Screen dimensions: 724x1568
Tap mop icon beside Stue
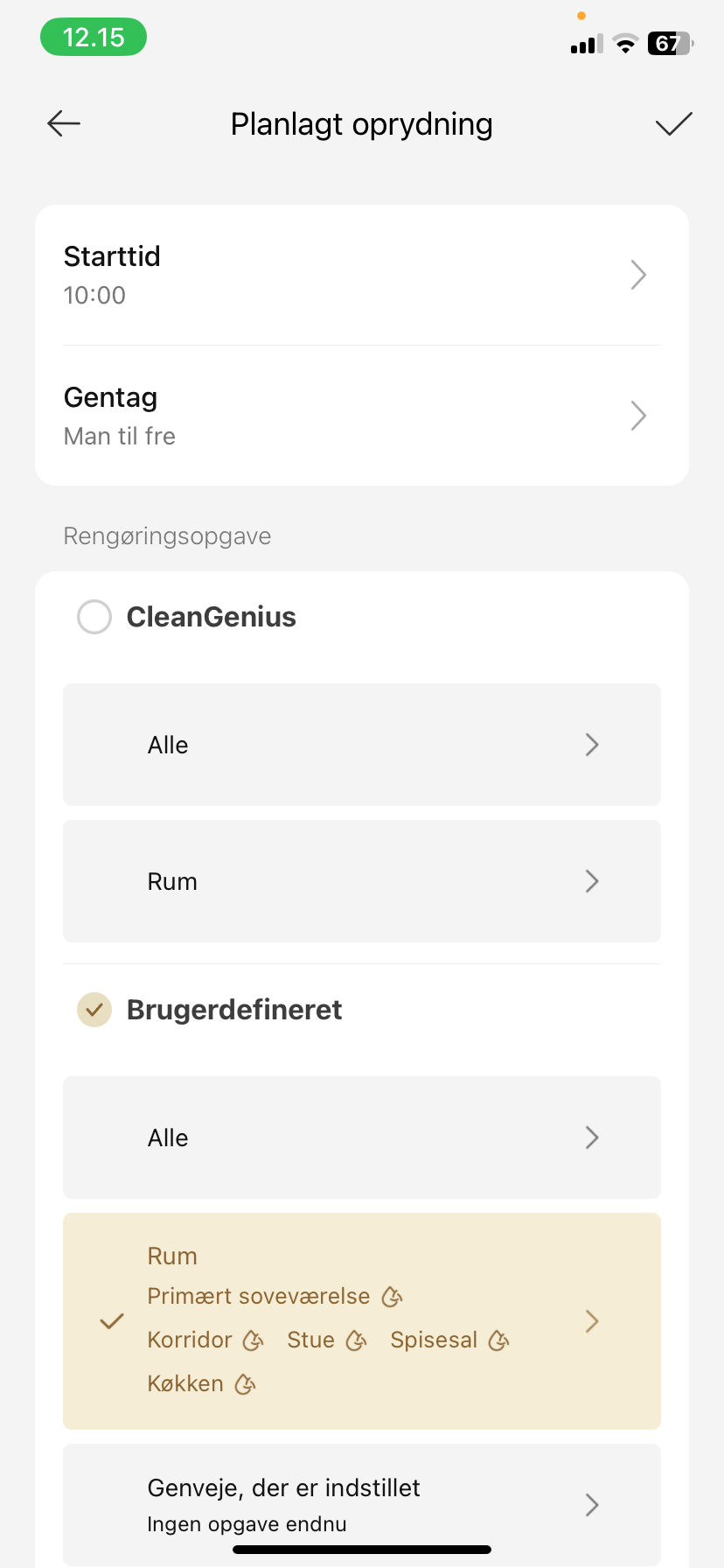[x=356, y=1340]
